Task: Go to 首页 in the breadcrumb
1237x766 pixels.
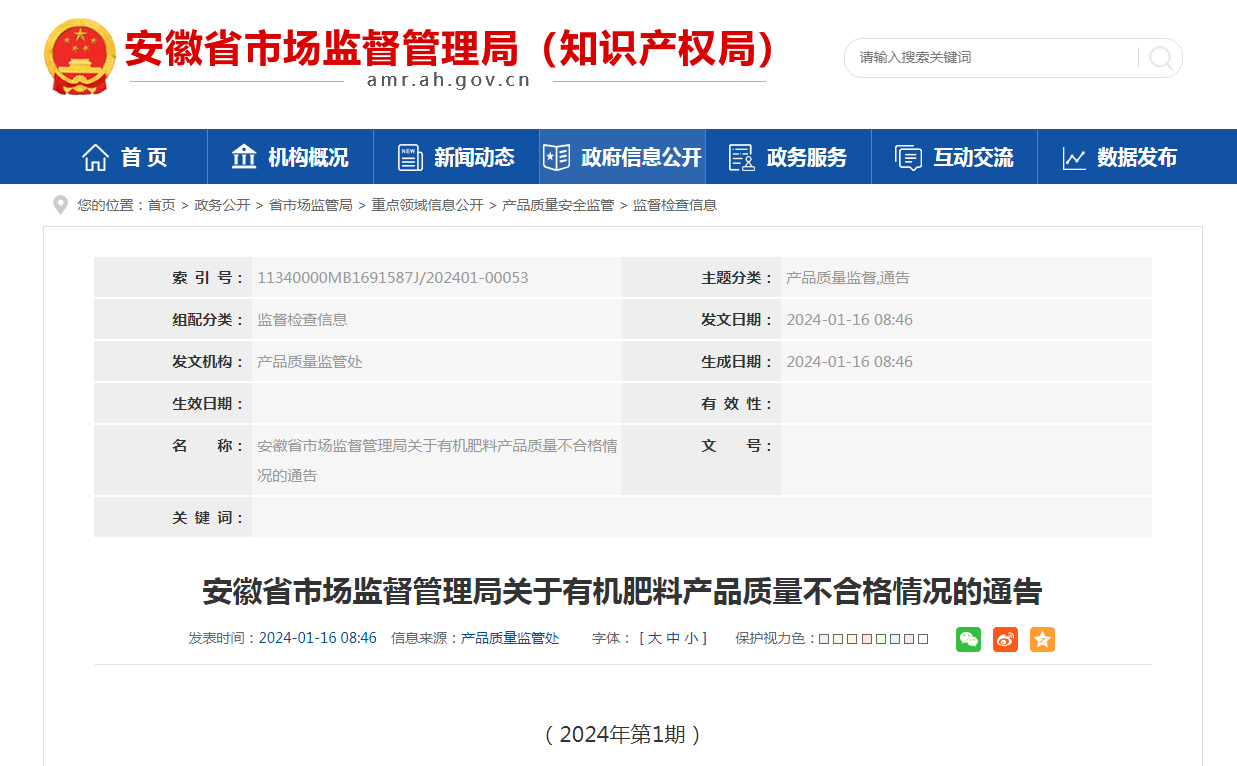Action: pyautogui.click(x=161, y=205)
